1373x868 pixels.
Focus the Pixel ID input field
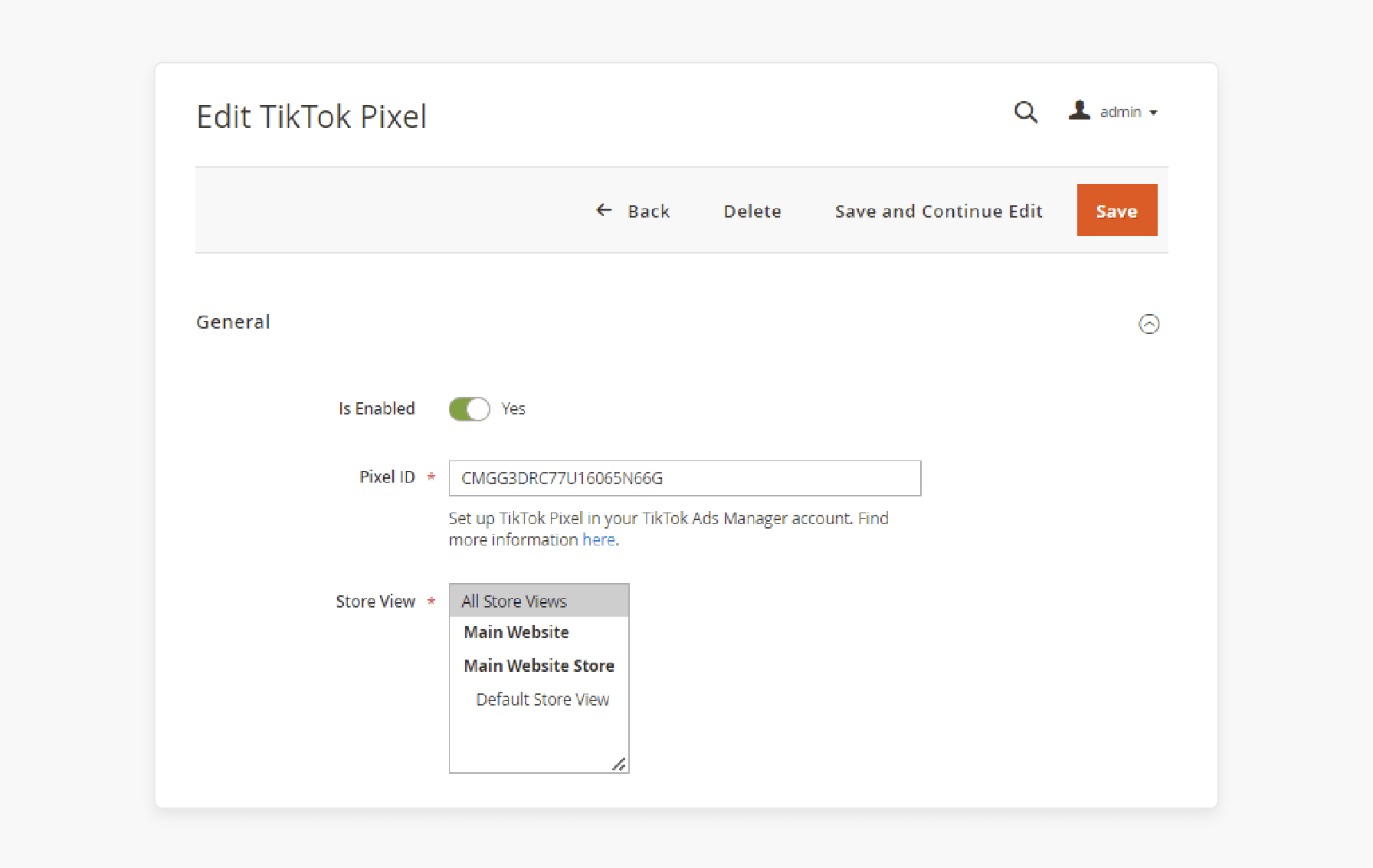click(685, 478)
